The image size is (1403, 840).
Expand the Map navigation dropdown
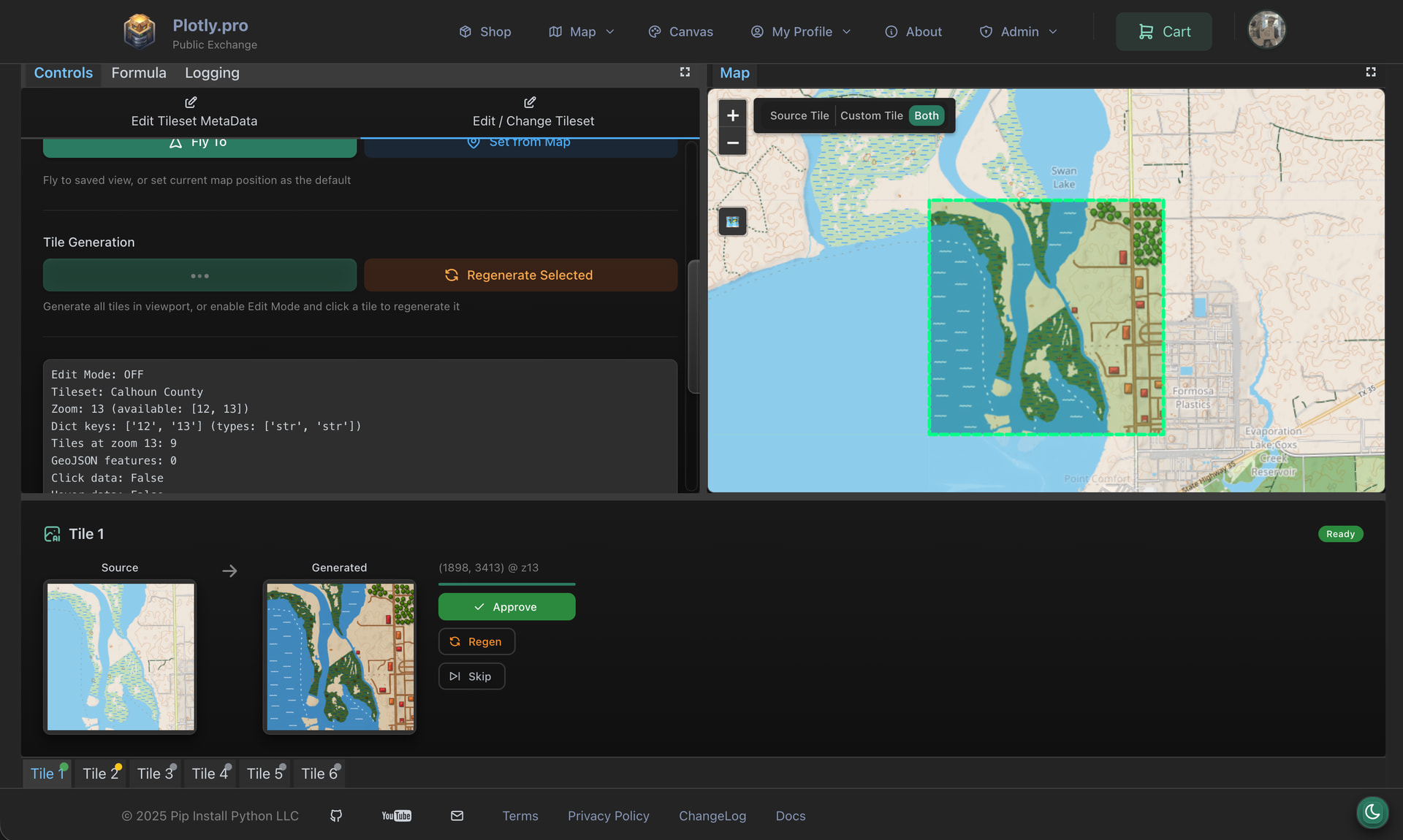pos(582,31)
